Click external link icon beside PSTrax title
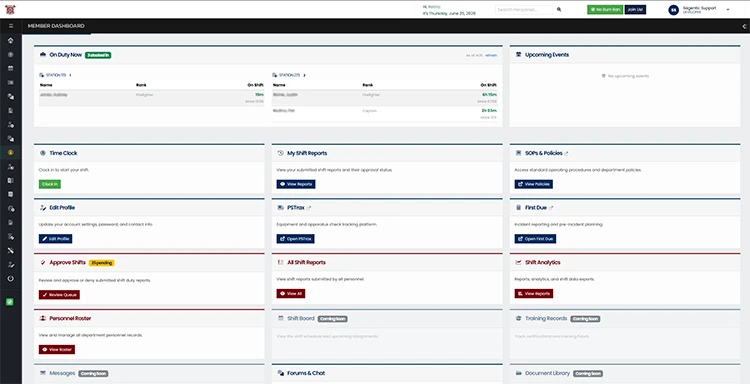Viewport: 750px width, 384px height. 309,208
